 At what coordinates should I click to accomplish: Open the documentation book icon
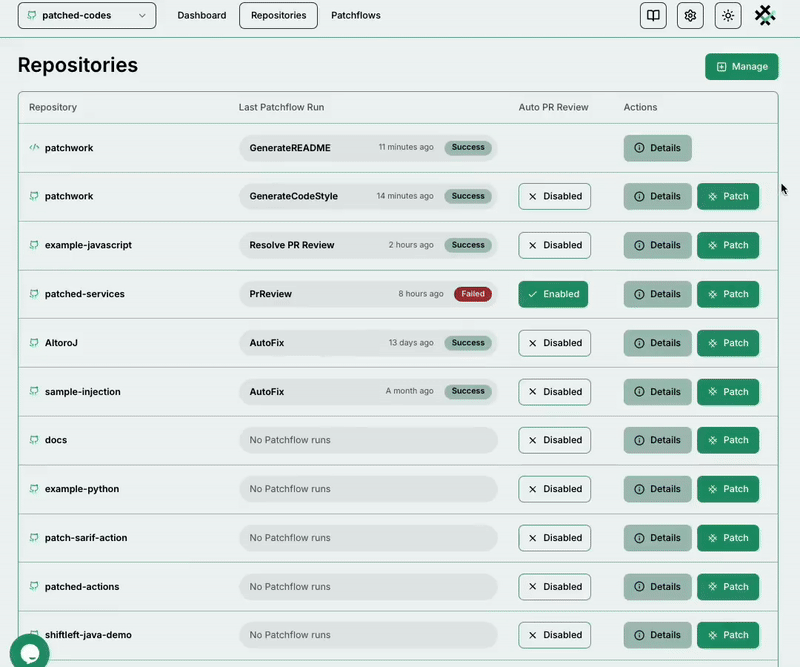coord(653,16)
